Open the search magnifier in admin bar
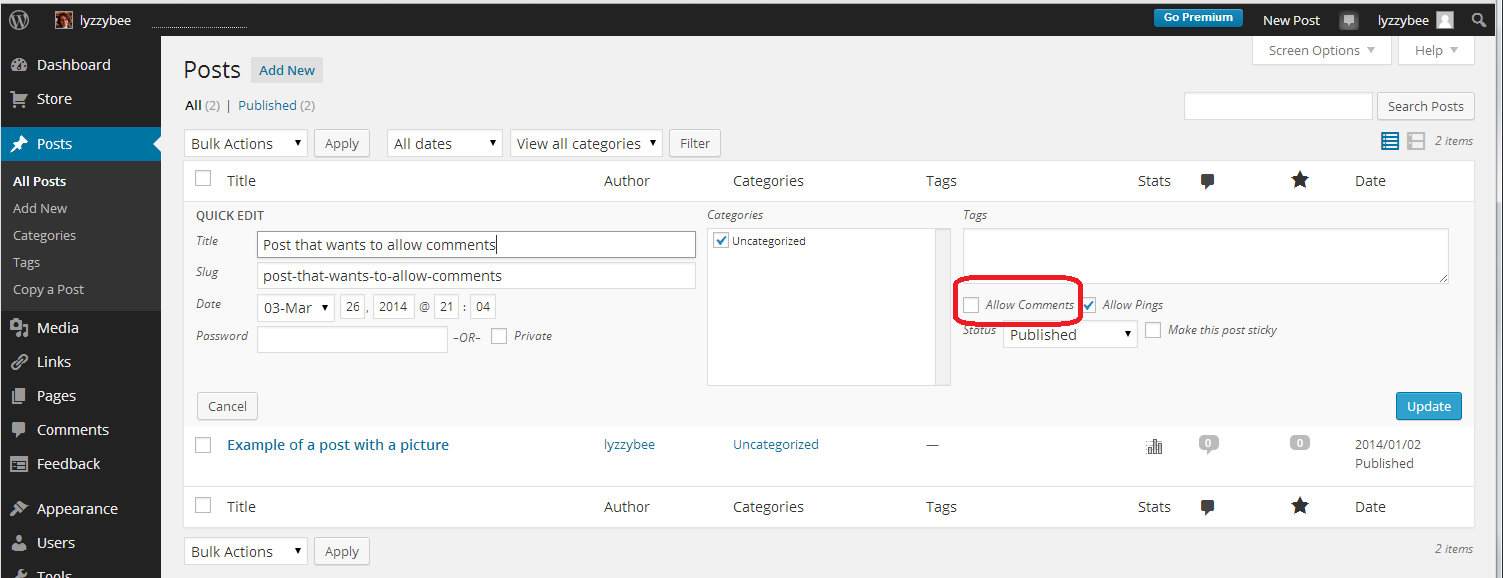The height and width of the screenshot is (578, 1503). coord(1478,20)
